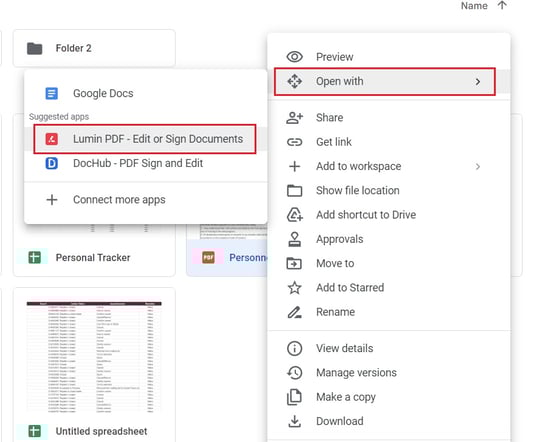The image size is (545, 442).
Task: Click the Add to Starred star icon
Action: pyautogui.click(x=294, y=288)
